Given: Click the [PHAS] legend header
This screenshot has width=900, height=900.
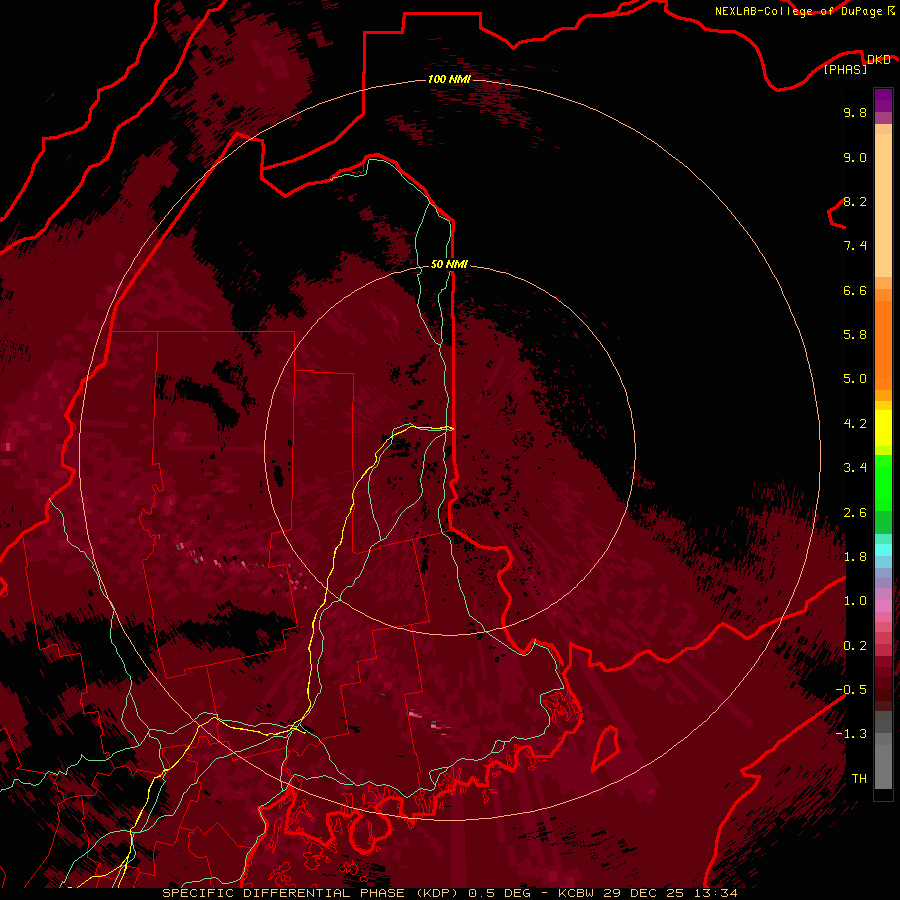Looking at the screenshot, I should (845, 69).
